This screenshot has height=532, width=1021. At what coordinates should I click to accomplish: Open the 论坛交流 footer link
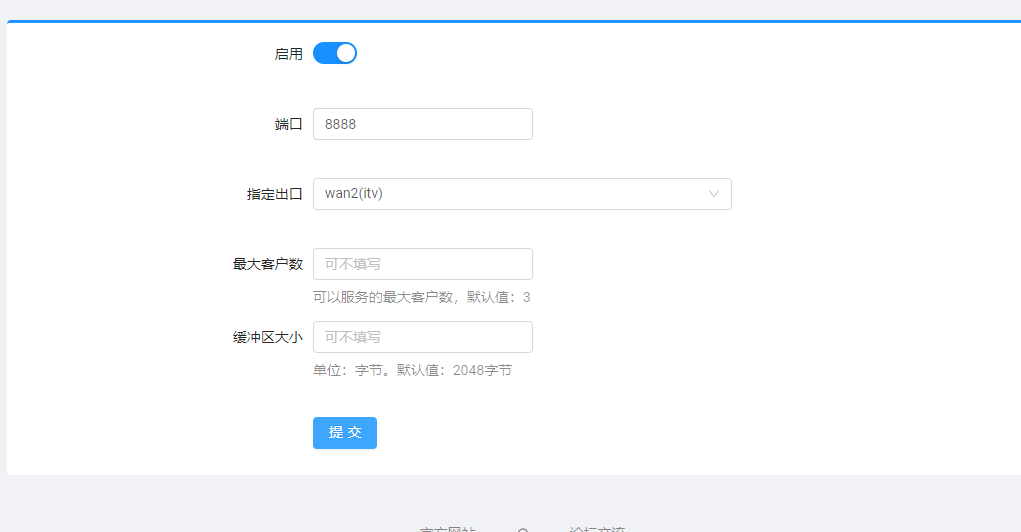(x=597, y=529)
